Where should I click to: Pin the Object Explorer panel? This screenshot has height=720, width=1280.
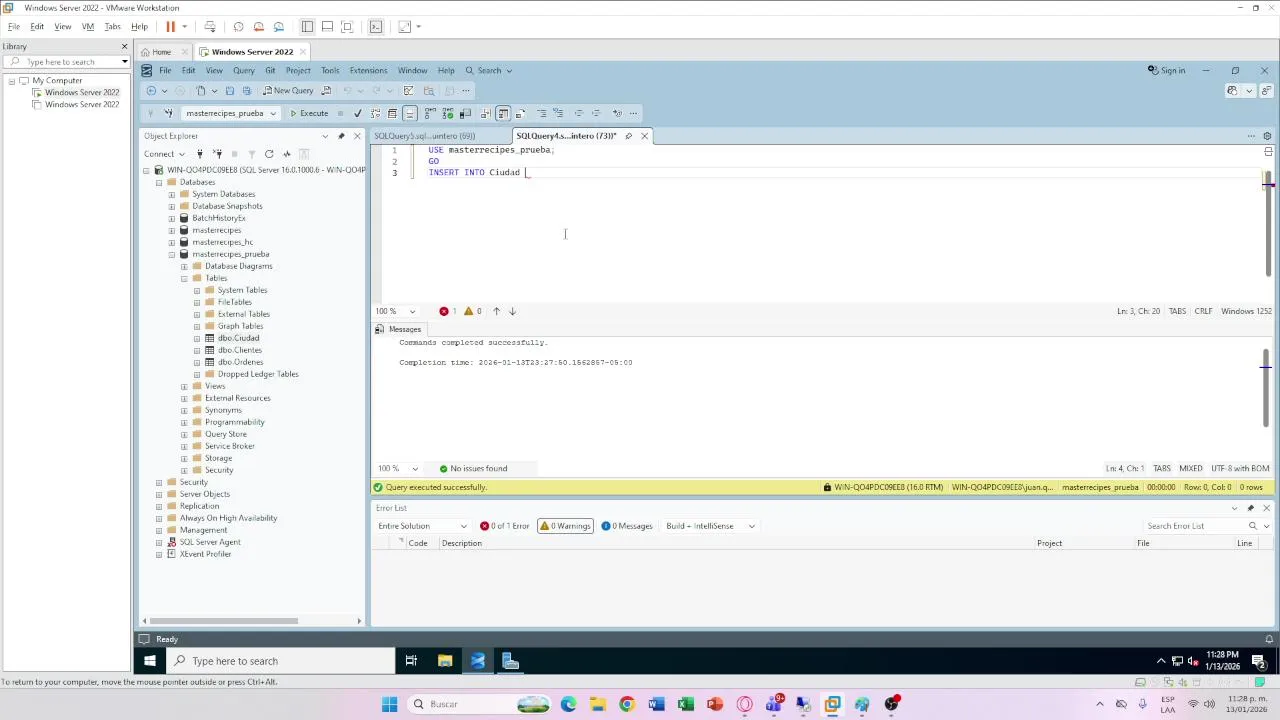point(341,136)
